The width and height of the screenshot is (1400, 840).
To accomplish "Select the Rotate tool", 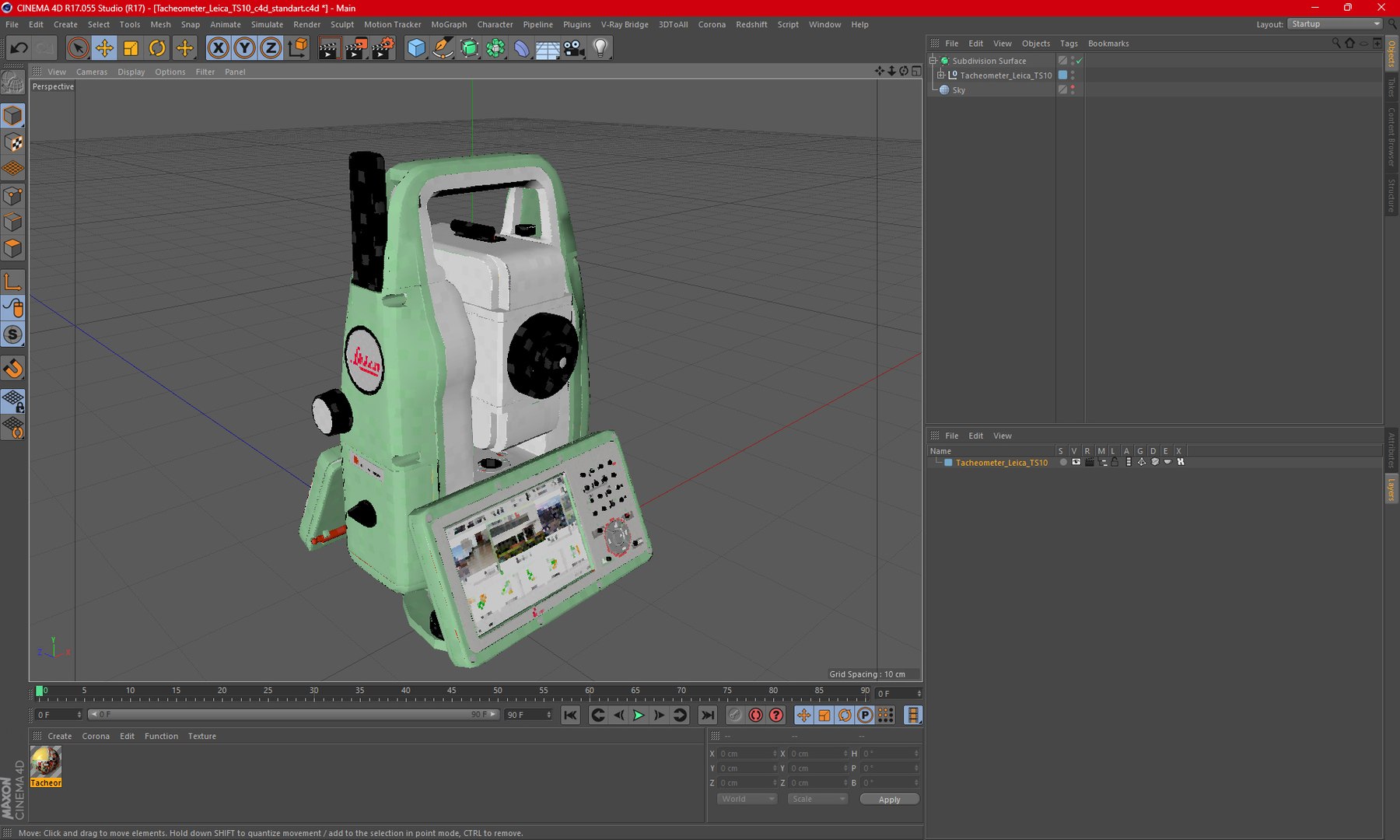I will coord(157,48).
